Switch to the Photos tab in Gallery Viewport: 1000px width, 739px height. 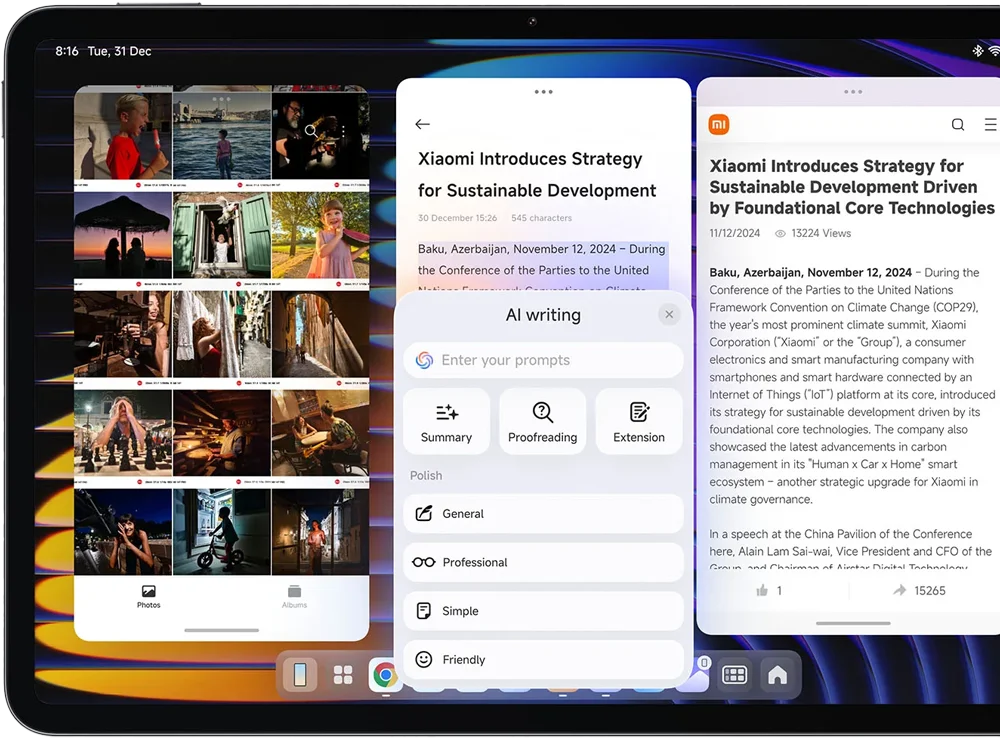click(x=148, y=597)
